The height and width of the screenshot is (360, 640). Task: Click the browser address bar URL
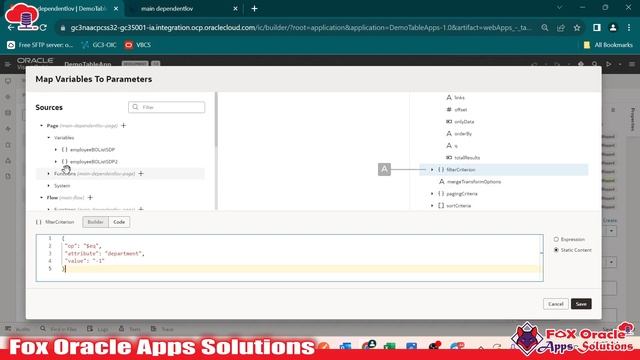click(301, 28)
